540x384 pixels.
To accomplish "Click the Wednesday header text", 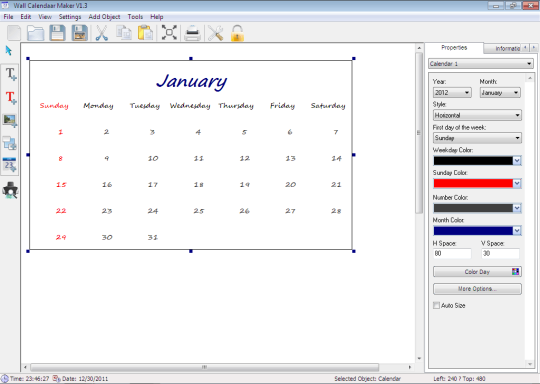I will (x=190, y=106).
